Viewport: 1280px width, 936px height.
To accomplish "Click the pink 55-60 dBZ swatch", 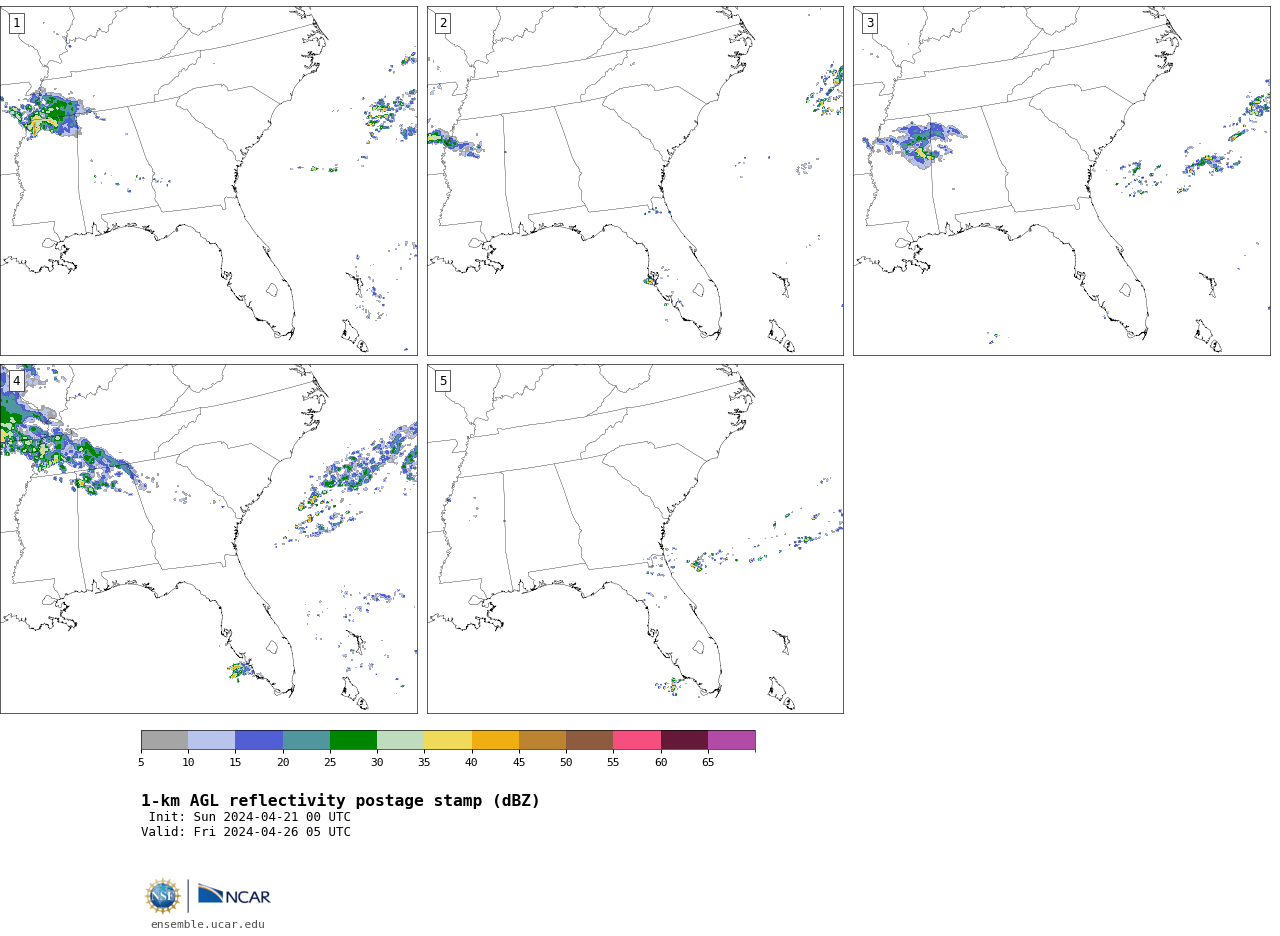I will pos(637,740).
